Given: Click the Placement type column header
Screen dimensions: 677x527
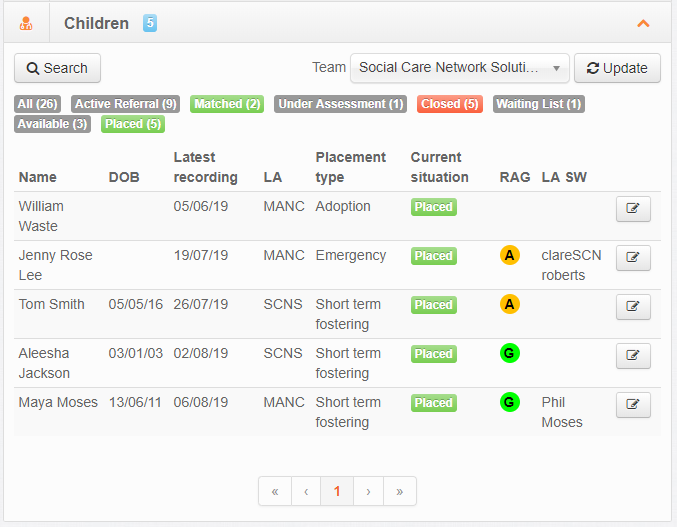Looking at the screenshot, I should point(351,167).
